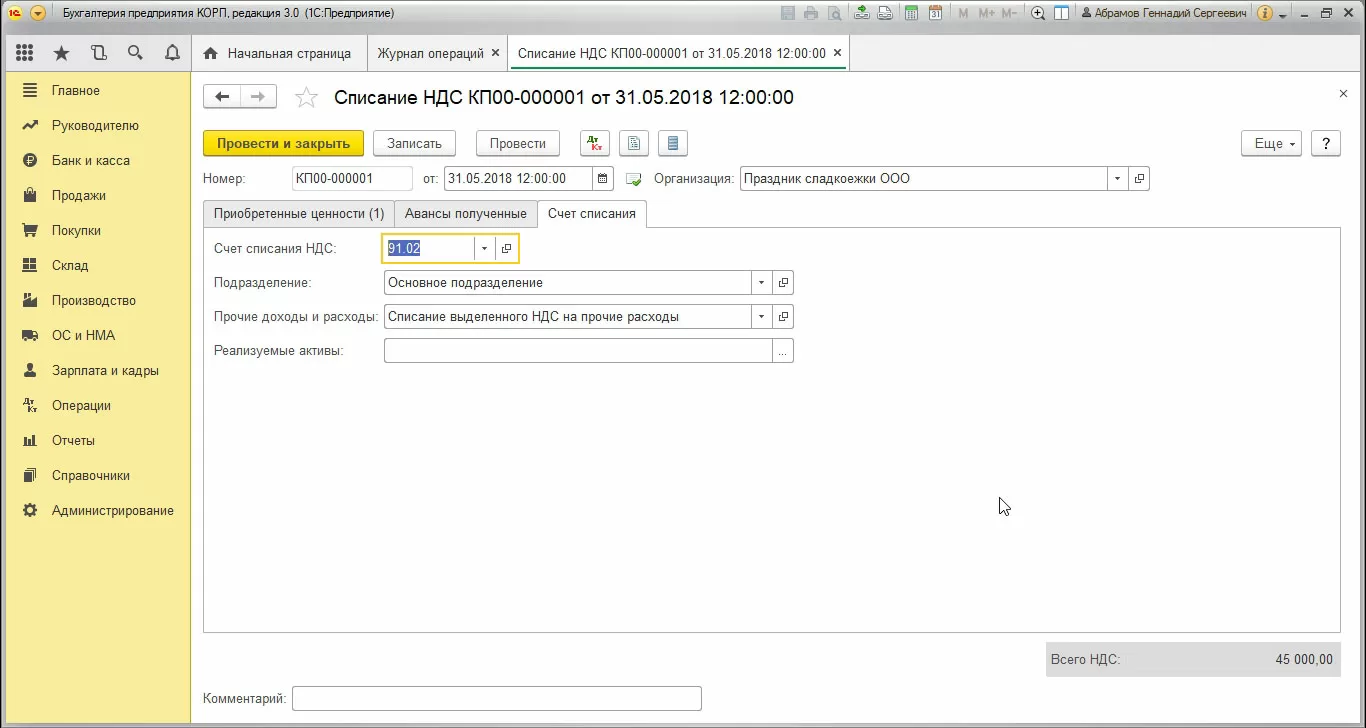Mark this document as favorite with the star

tap(307, 97)
